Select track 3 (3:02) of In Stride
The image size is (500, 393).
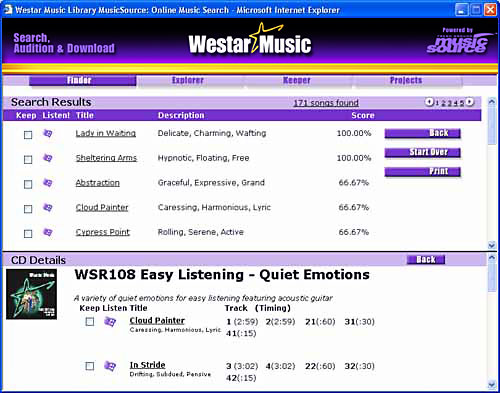(x=242, y=366)
